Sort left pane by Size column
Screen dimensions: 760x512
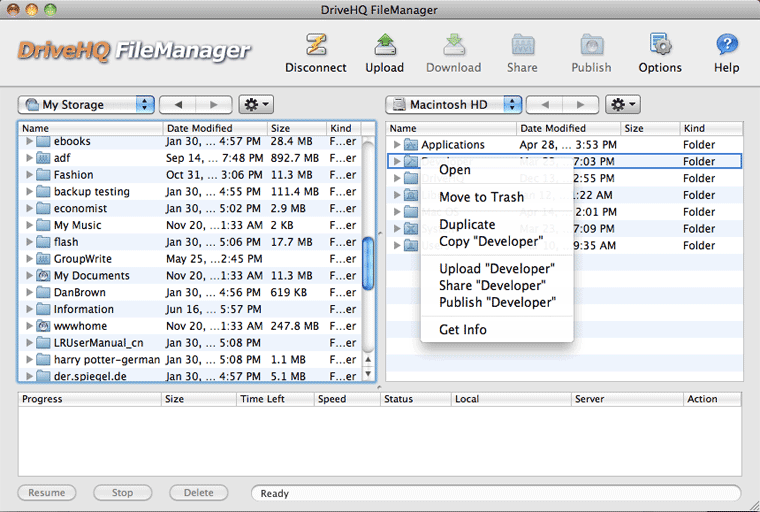click(297, 128)
